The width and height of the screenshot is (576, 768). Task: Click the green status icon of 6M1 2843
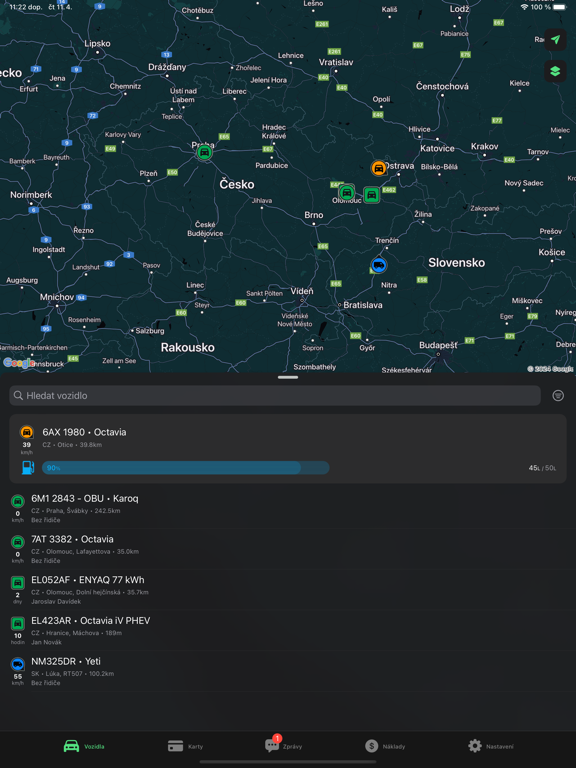[18, 501]
